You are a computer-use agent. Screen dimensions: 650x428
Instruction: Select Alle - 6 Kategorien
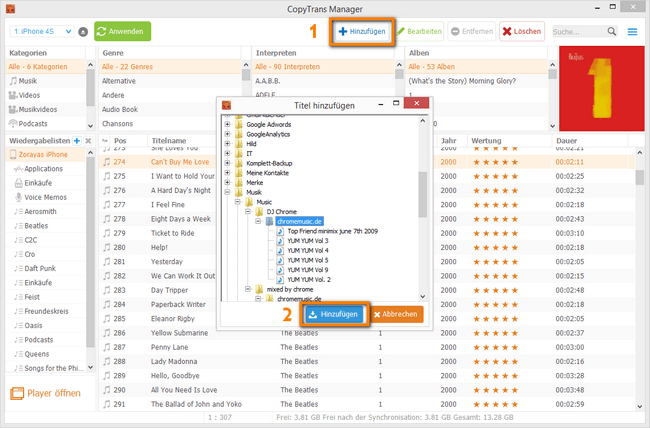click(x=46, y=67)
